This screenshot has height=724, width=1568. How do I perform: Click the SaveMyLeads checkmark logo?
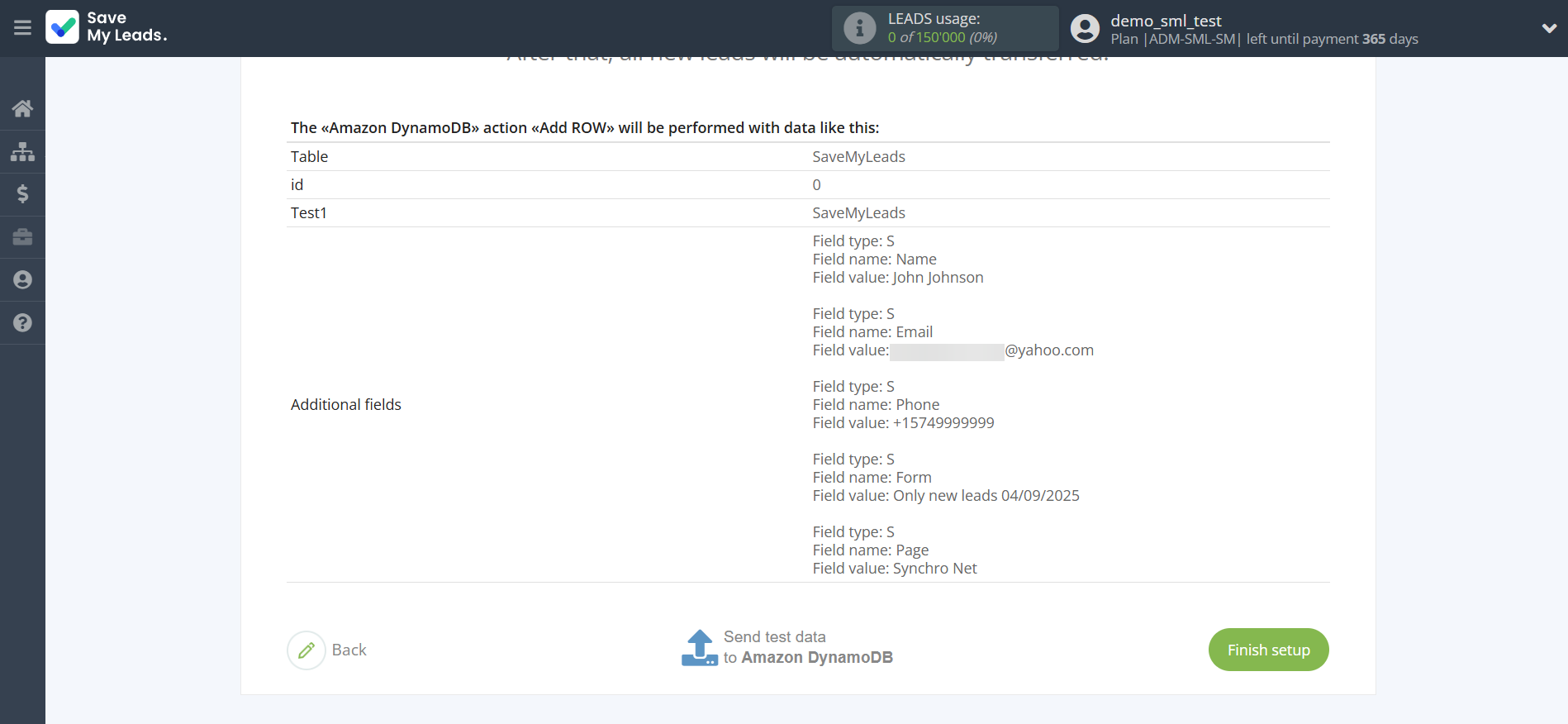click(x=63, y=27)
